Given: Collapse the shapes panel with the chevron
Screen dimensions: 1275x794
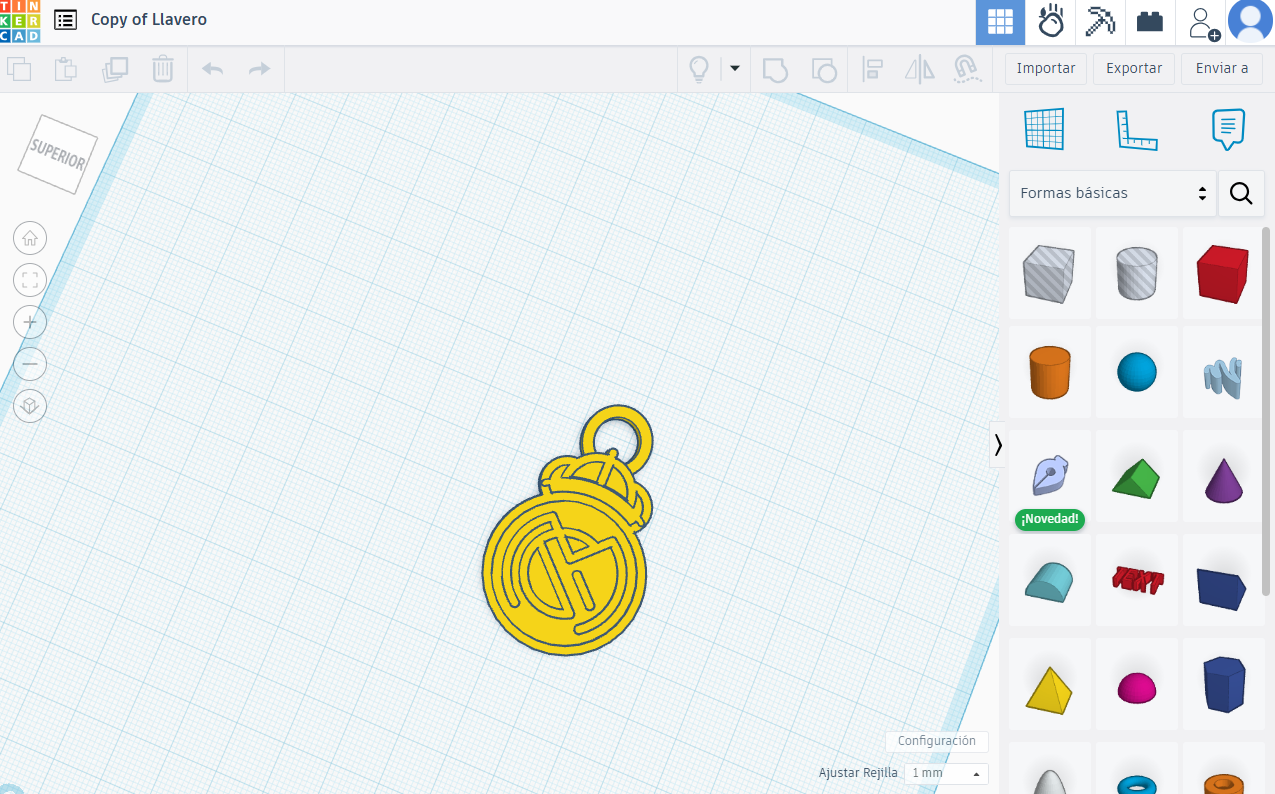Looking at the screenshot, I should coord(997,445).
